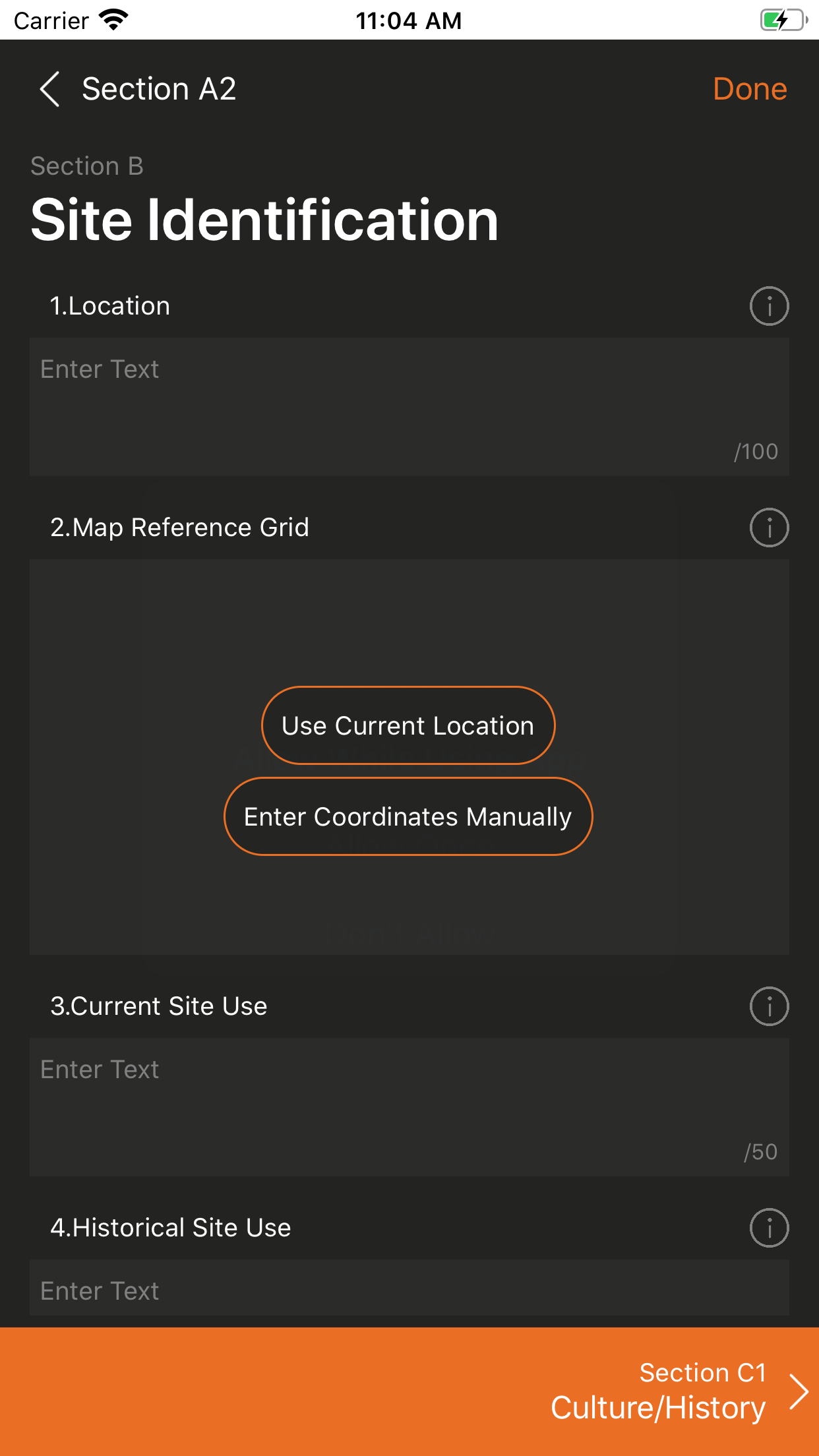This screenshot has width=819, height=1456.
Task: Choose Enter Coordinates Manually
Action: 408,816
